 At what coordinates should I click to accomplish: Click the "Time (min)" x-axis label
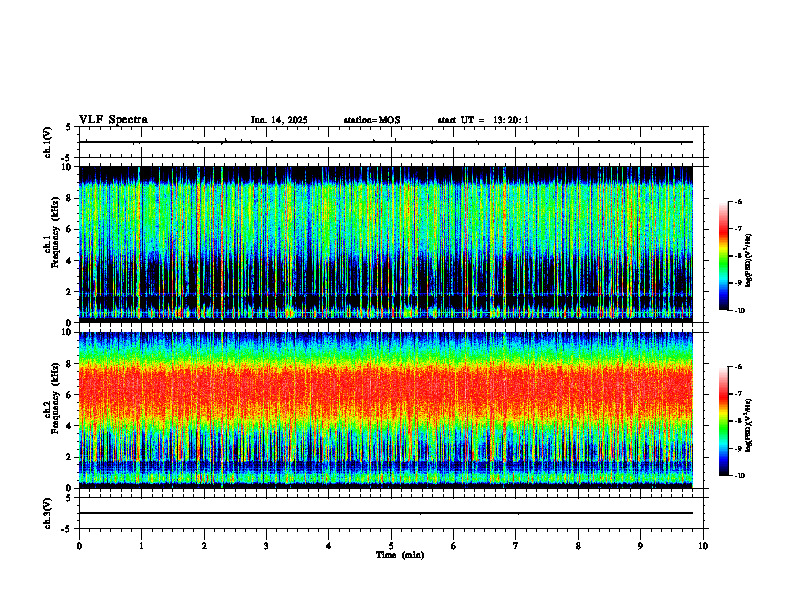point(400,555)
